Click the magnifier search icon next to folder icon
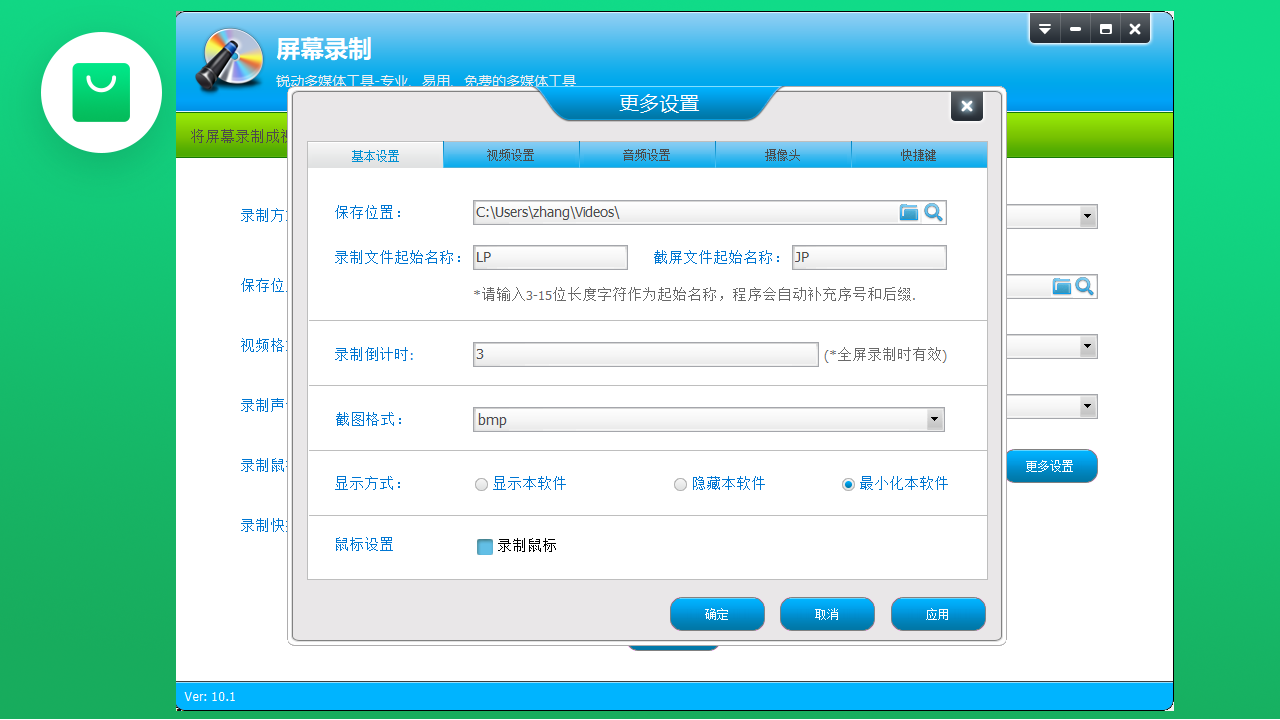1280x720 pixels. coord(934,212)
